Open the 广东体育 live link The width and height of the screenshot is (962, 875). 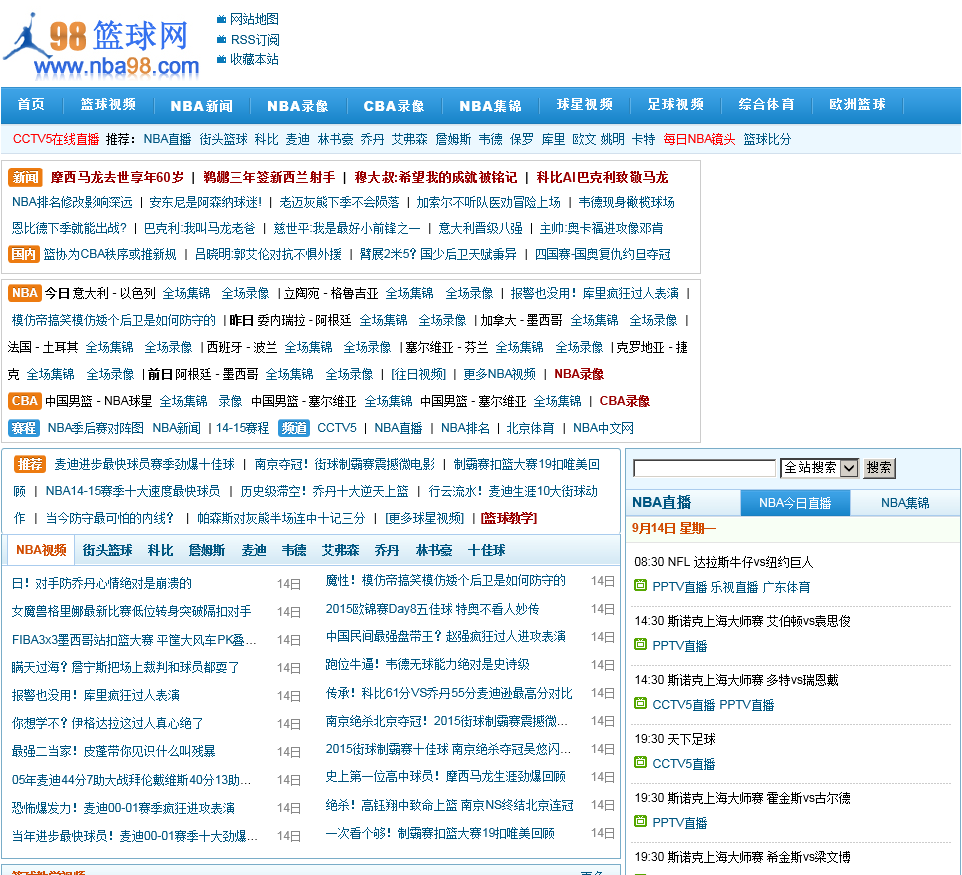pos(785,587)
